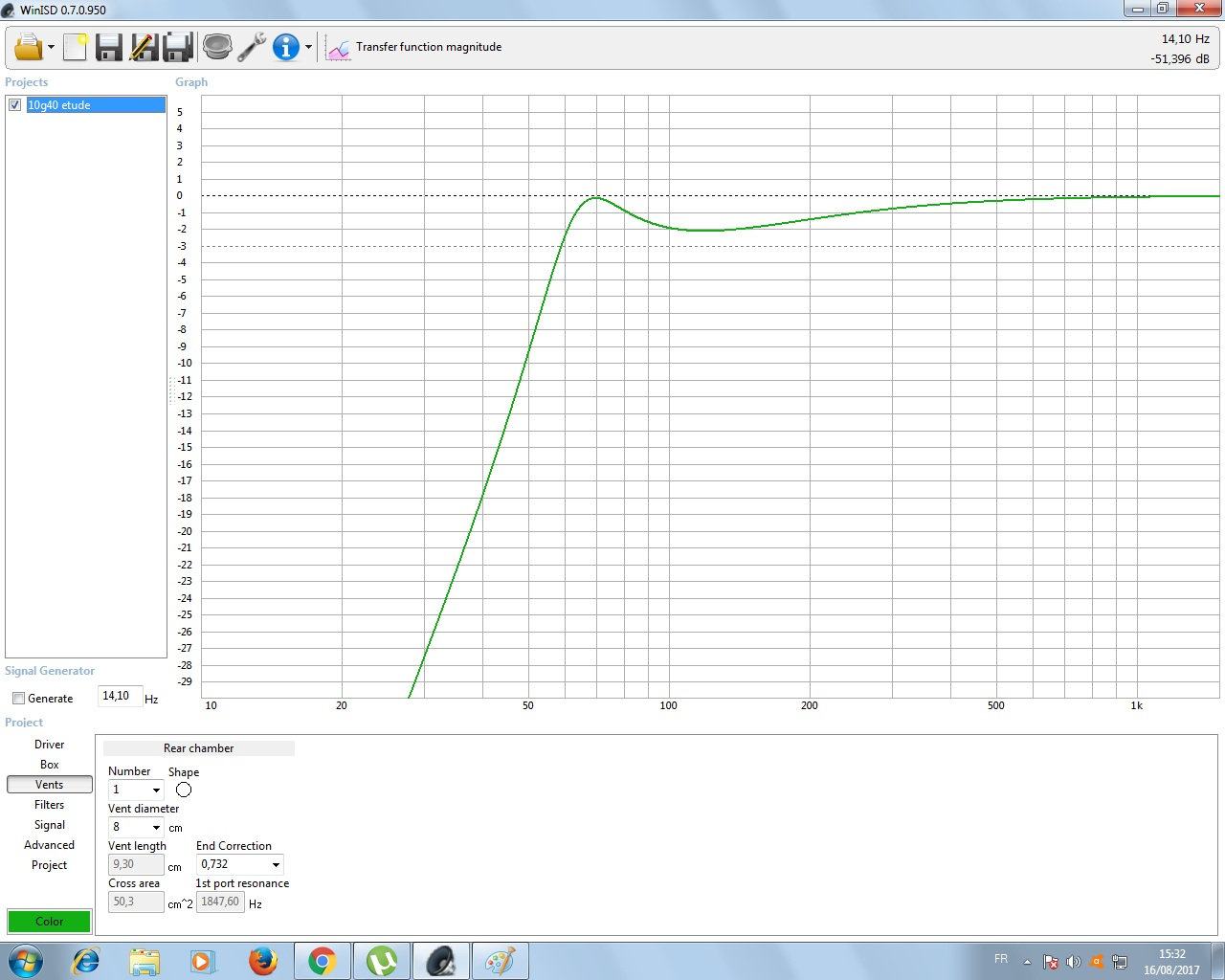Click the blue info icon
Viewport: 1225px width, 980px height.
click(x=286, y=47)
